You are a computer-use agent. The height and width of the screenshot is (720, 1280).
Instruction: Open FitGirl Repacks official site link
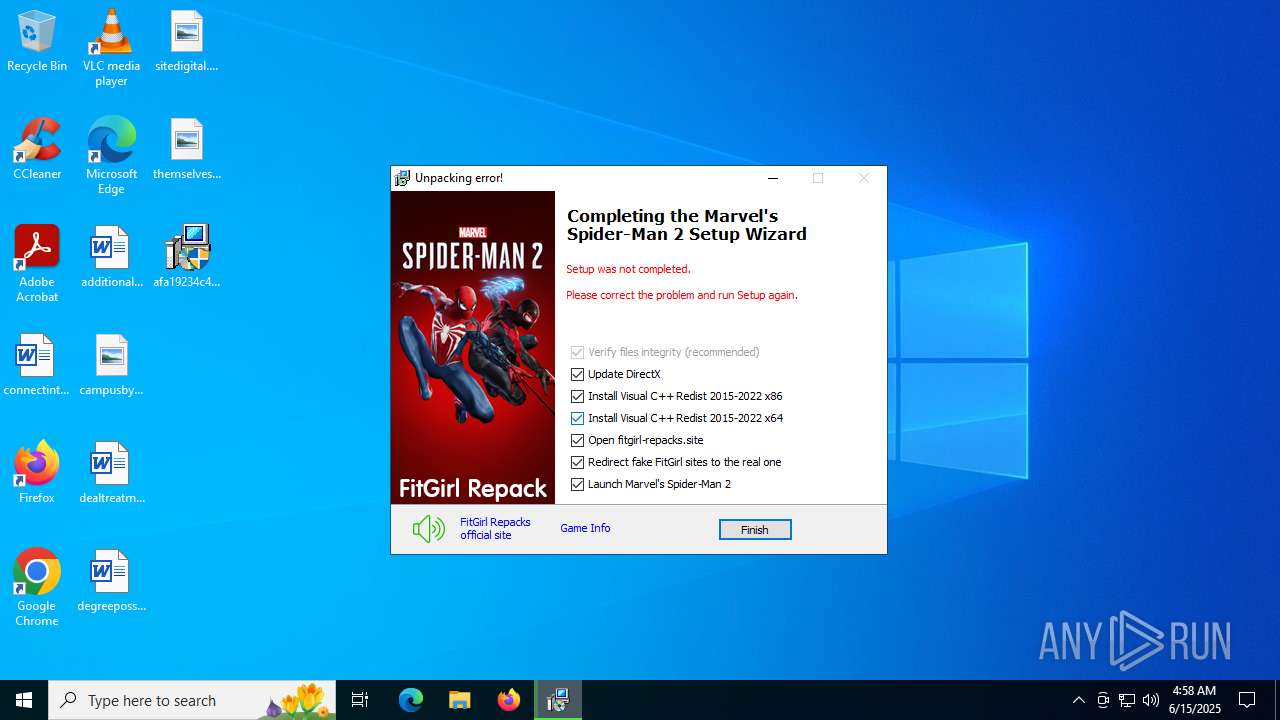[x=495, y=529]
